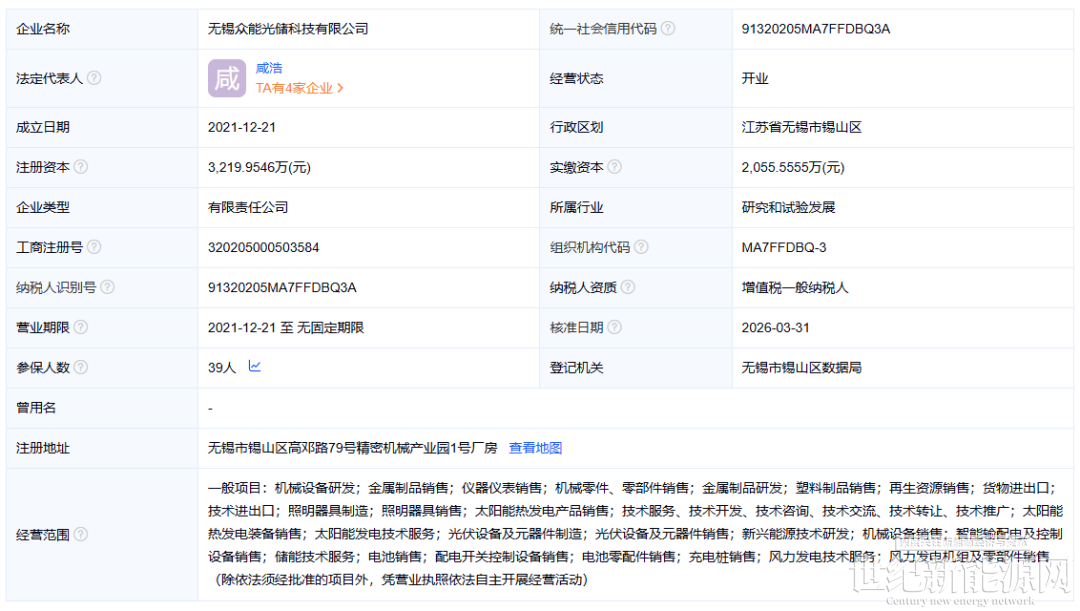This screenshot has height=611, width=1080.
Task: Open the insured headcount trend chart icon
Action: (255, 367)
